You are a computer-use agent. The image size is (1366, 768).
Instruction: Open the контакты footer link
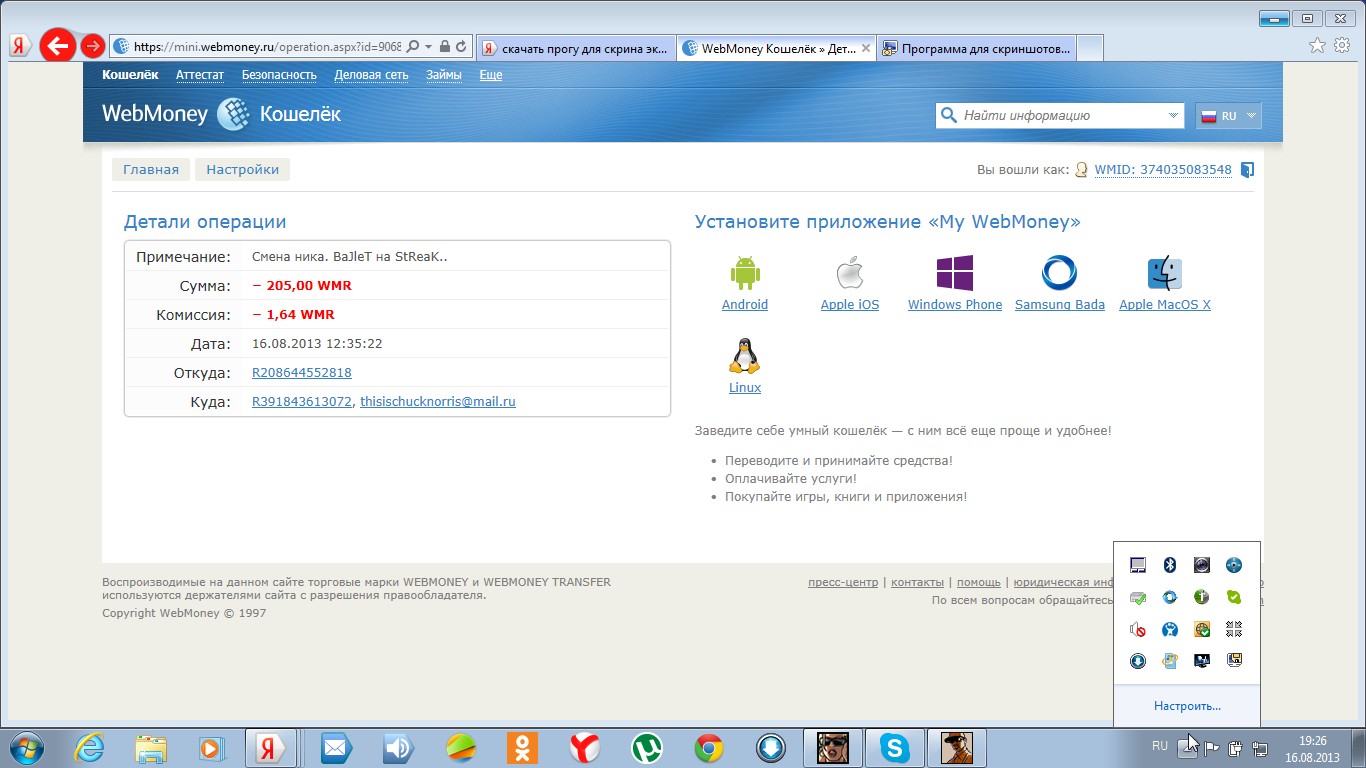pyautogui.click(x=917, y=582)
